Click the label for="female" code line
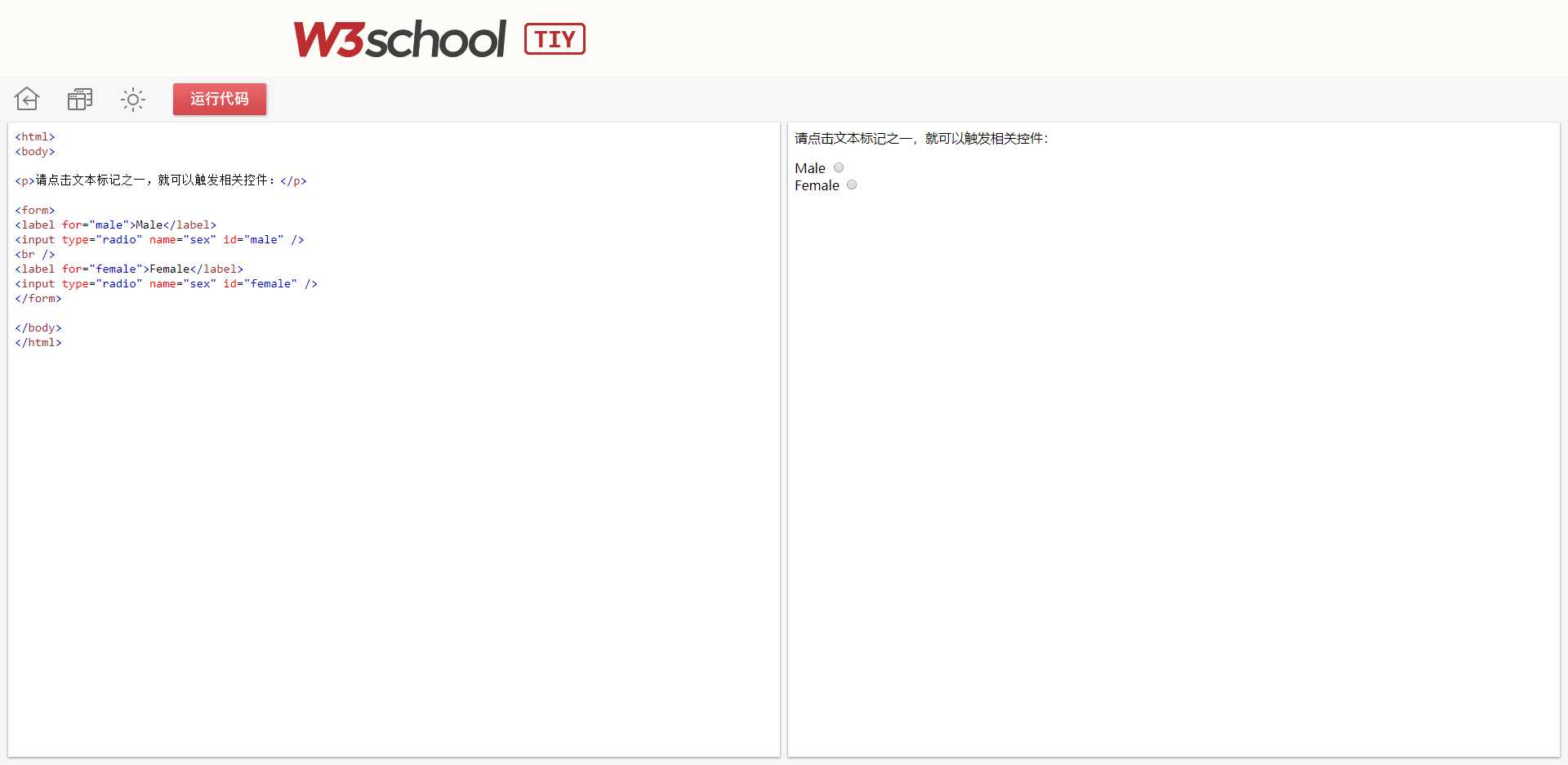1568x765 pixels. coord(129,269)
